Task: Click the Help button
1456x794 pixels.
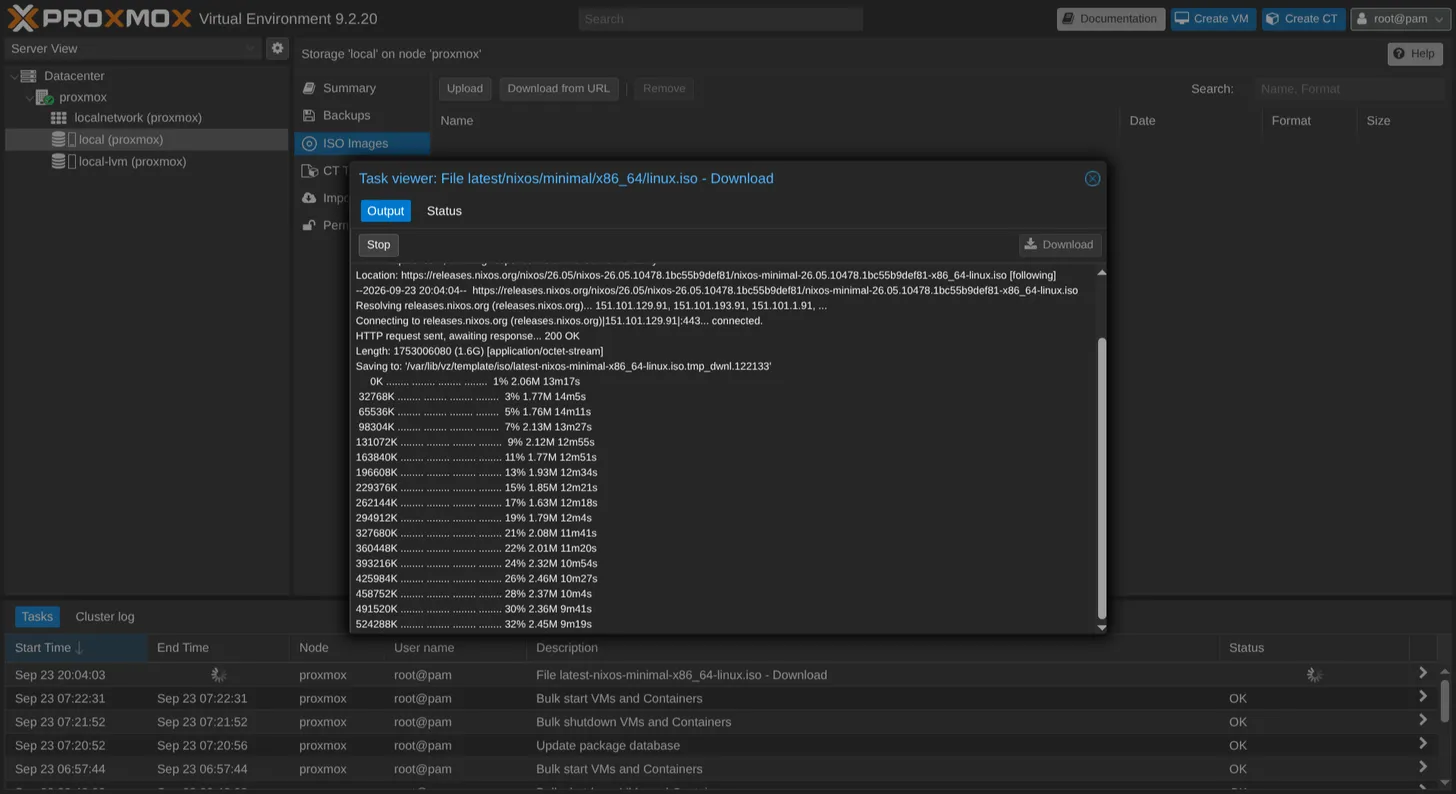Action: [1414, 53]
